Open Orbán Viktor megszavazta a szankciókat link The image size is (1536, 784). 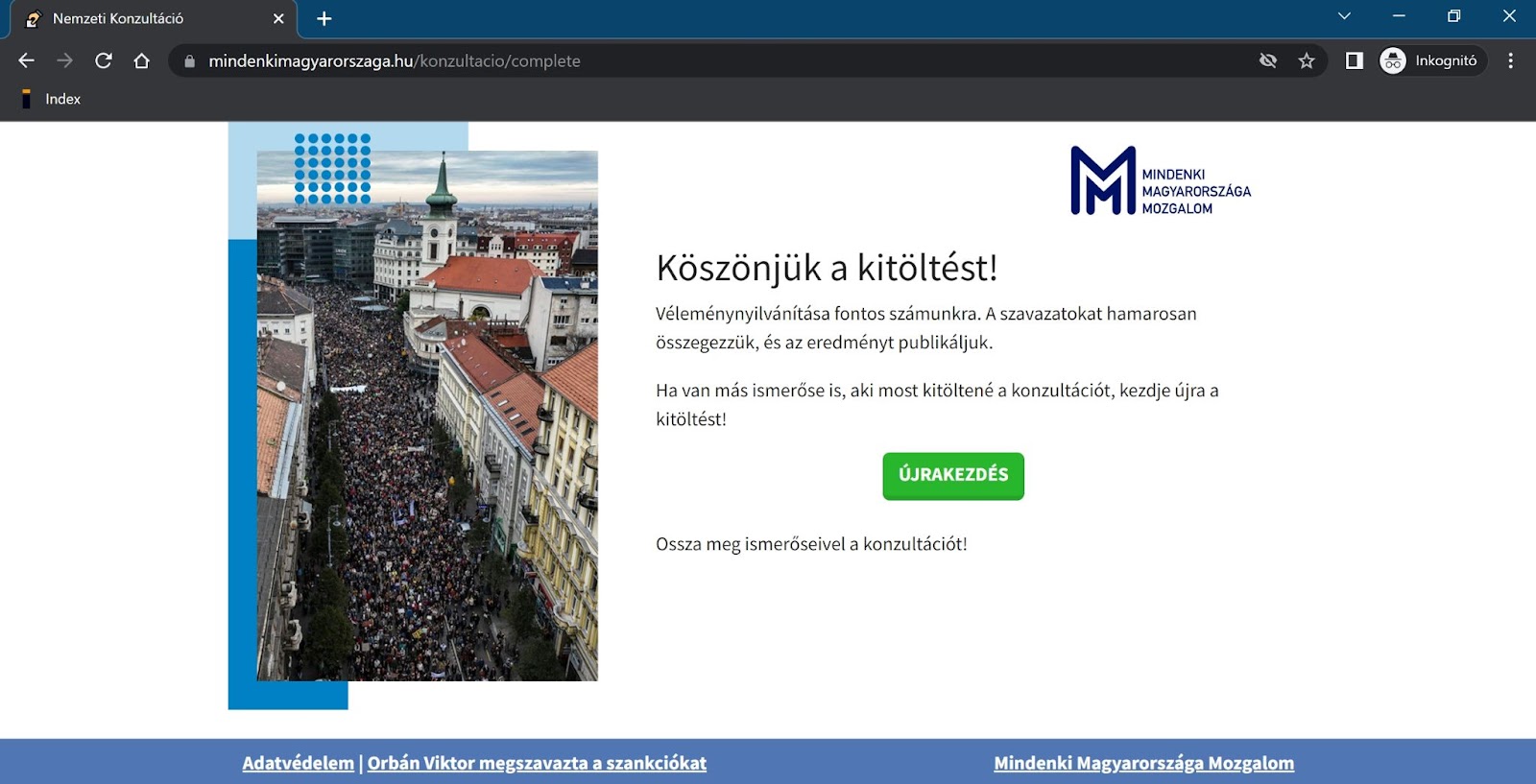[x=537, y=763]
